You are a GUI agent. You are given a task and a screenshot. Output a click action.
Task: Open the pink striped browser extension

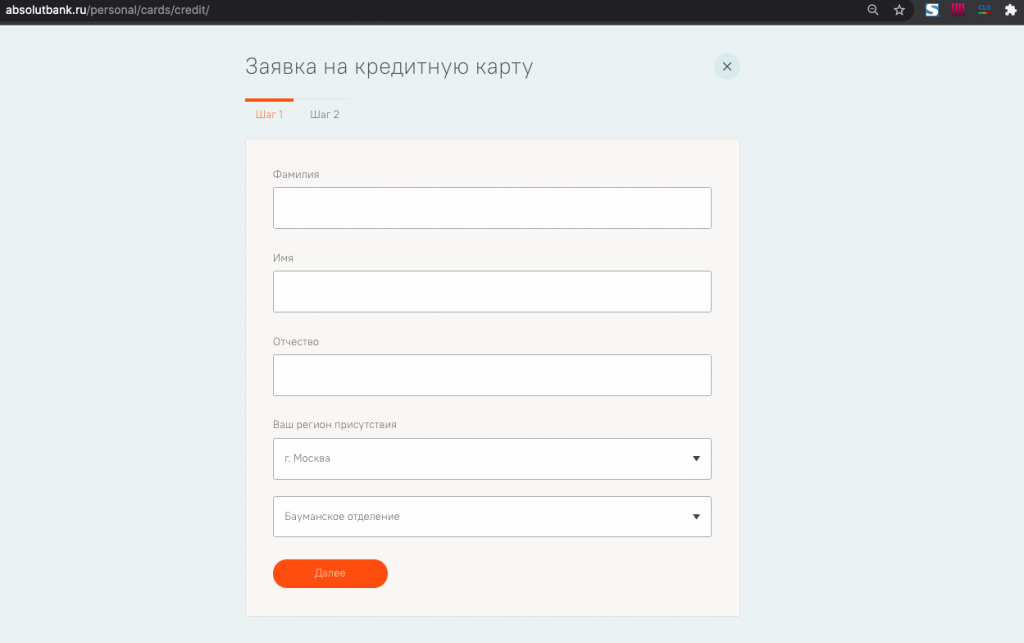point(958,10)
